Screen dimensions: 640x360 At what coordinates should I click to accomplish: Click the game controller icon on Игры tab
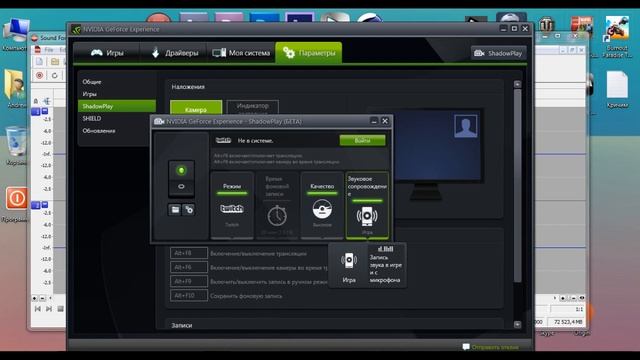click(x=96, y=53)
